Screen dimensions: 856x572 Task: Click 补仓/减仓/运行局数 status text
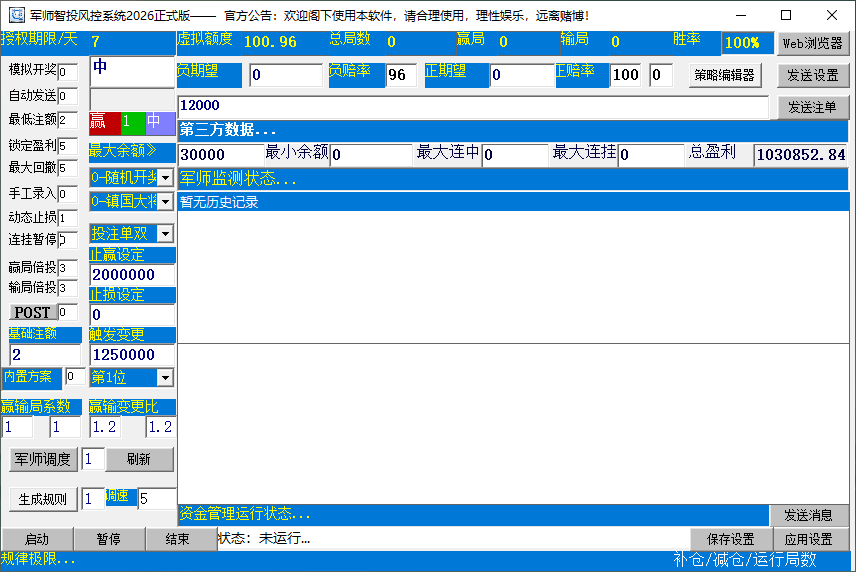pyautogui.click(x=745, y=560)
